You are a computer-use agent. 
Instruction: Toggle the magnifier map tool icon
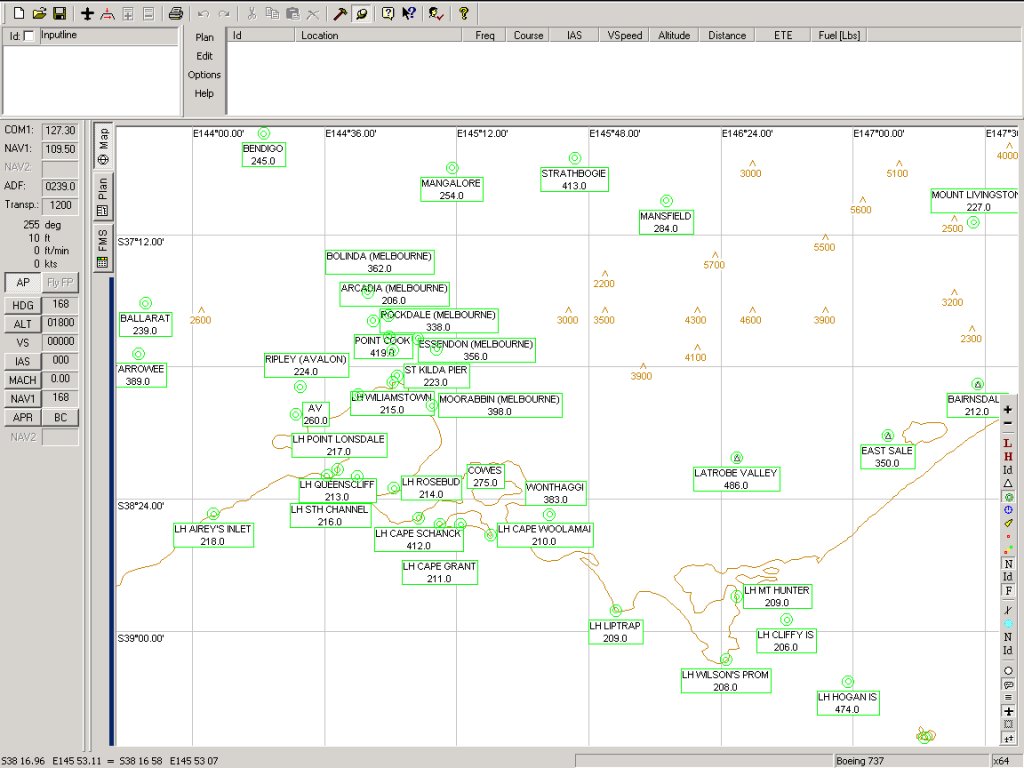coord(361,13)
